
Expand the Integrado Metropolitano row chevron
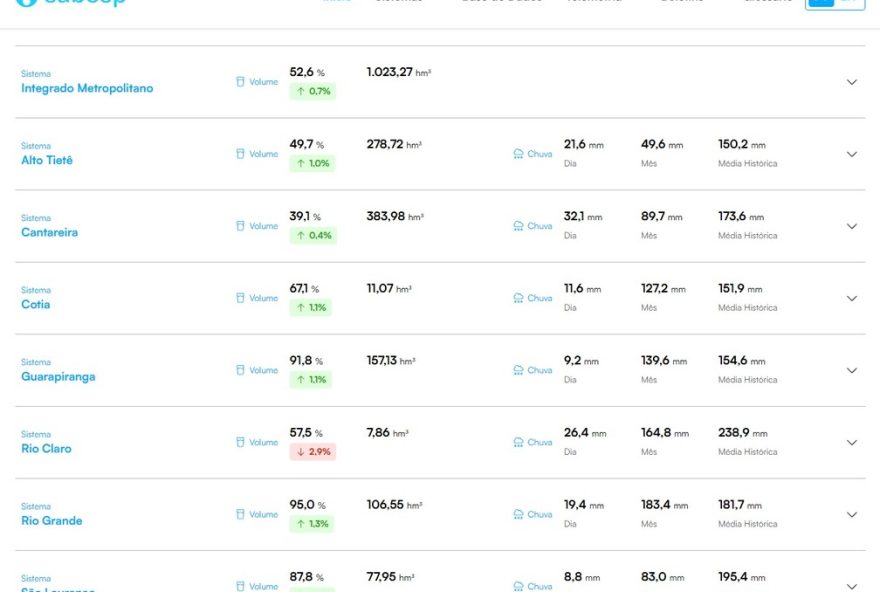pos(852,82)
